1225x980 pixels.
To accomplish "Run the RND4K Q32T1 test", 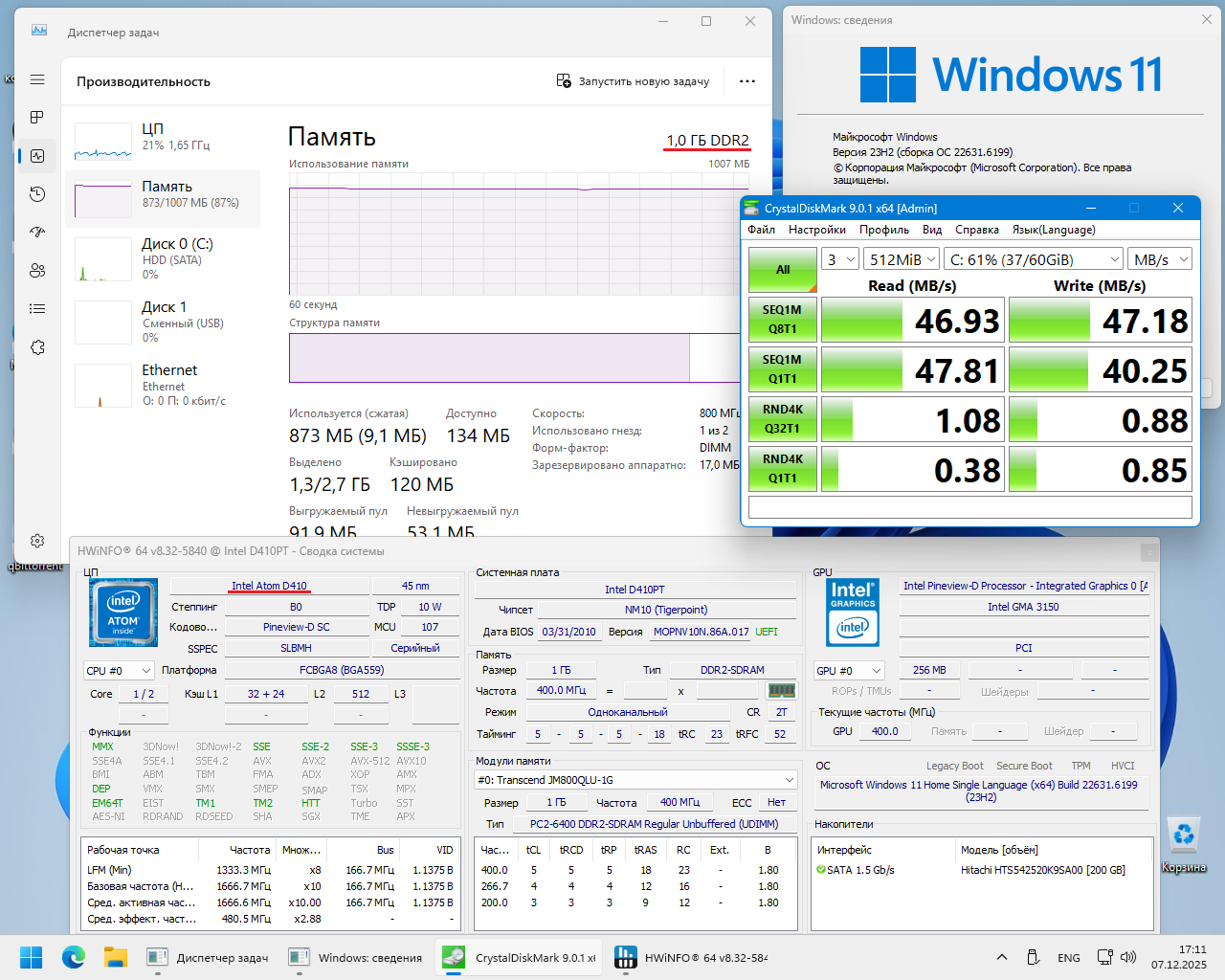I will click(x=783, y=419).
